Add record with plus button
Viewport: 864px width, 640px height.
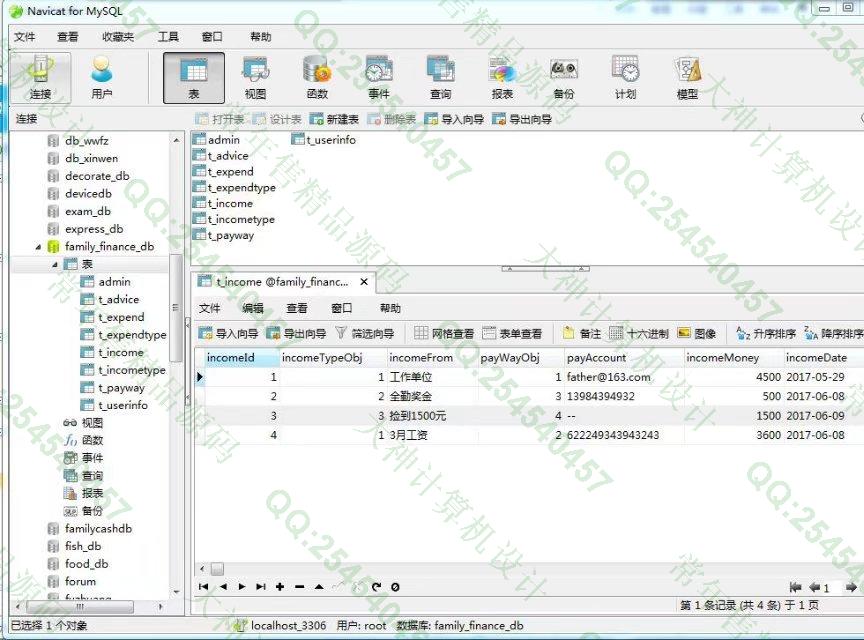click(x=280, y=587)
